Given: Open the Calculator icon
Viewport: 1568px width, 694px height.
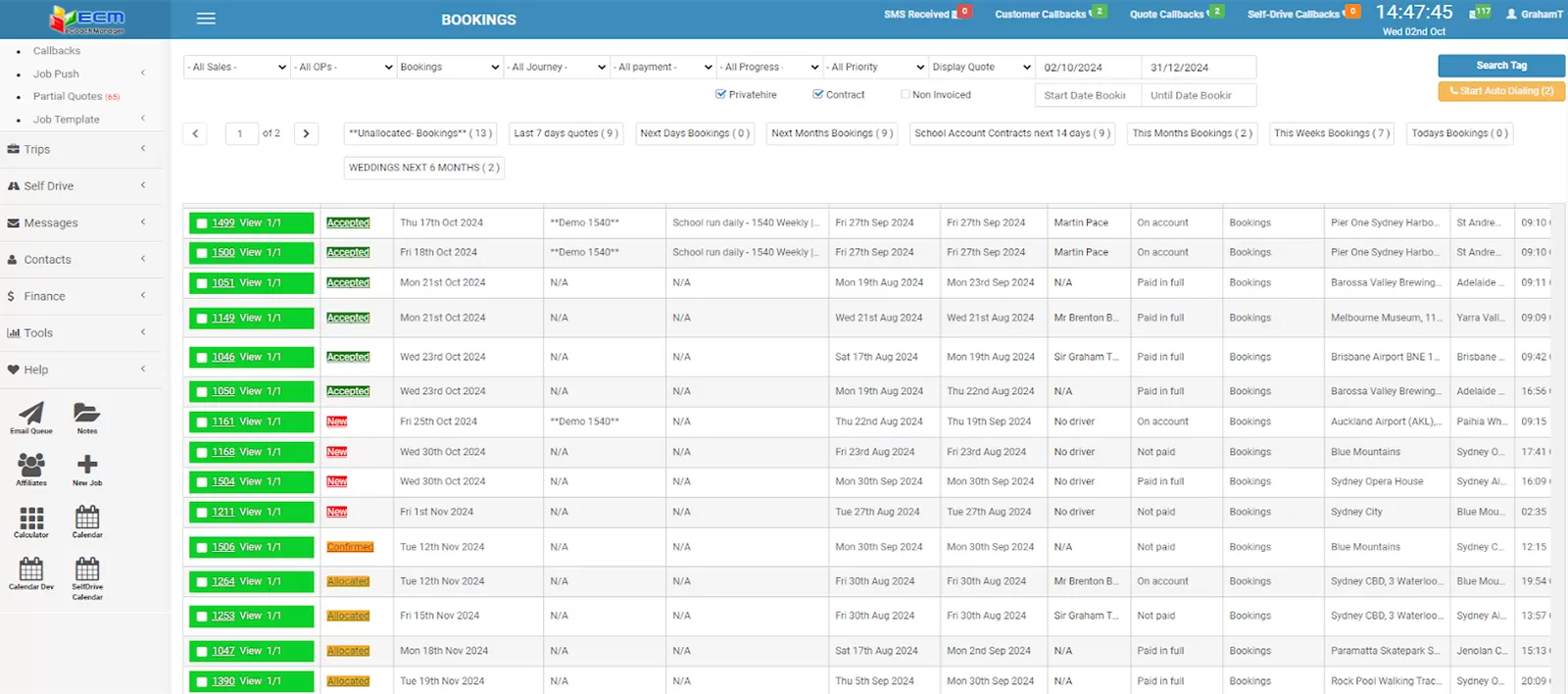Looking at the screenshot, I should 31,519.
